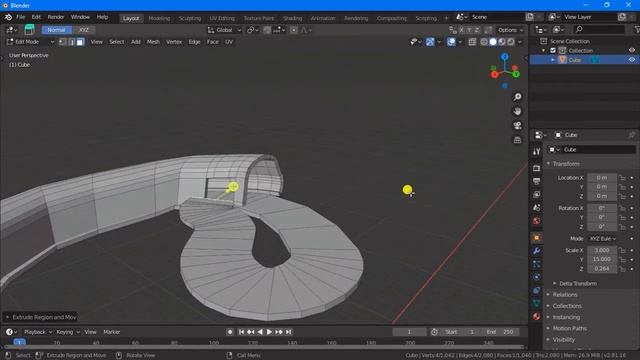Click the outliner filter funnel icon
Image resolution: width=640 pixels, height=360 pixels.
click(636, 29)
